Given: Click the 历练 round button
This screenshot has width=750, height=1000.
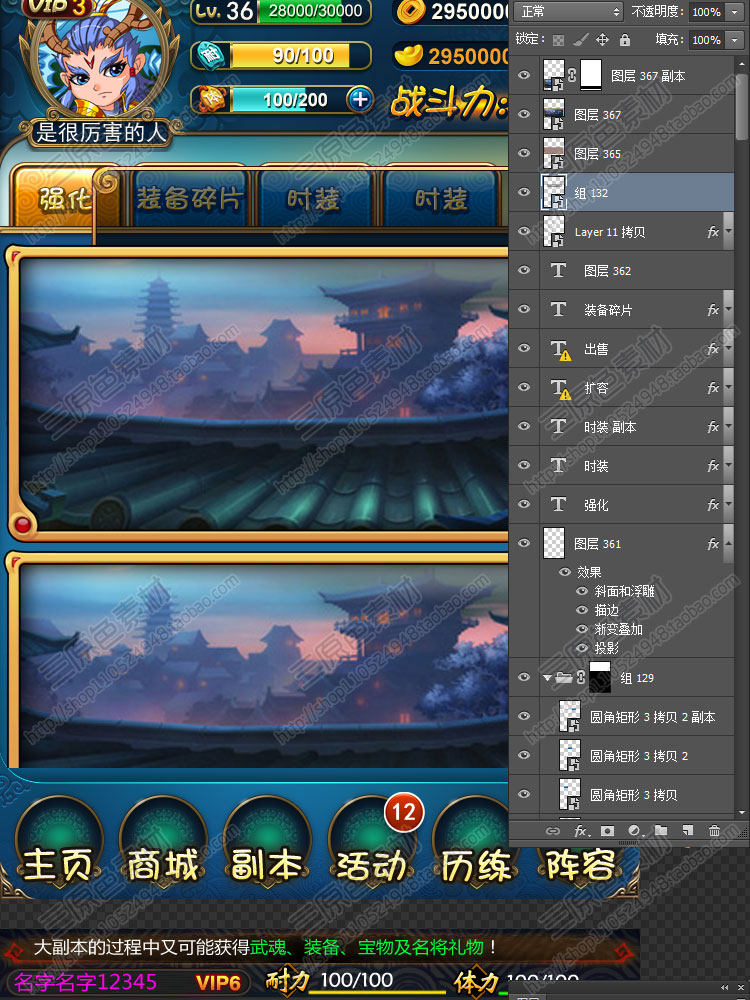Looking at the screenshot, I should click(476, 842).
